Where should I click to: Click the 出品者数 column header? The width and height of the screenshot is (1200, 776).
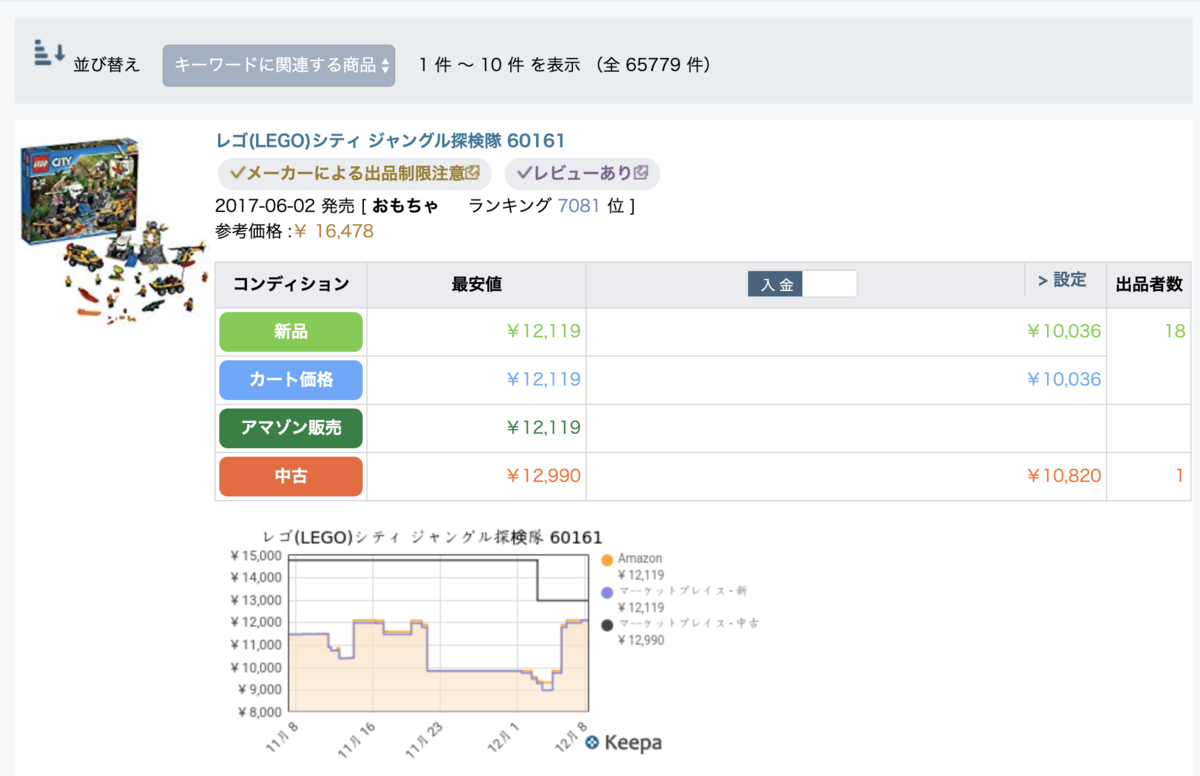click(1150, 284)
